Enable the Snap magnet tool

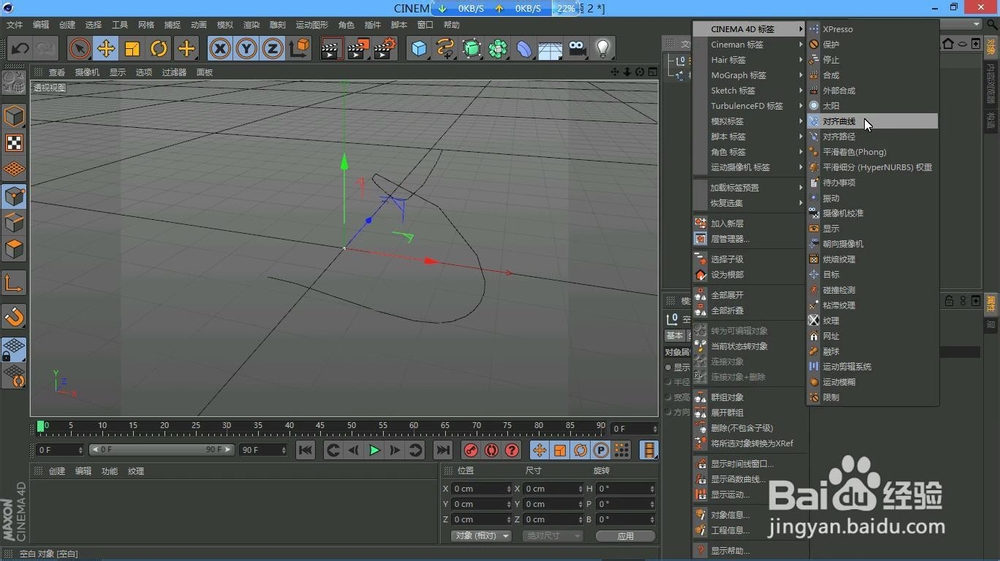click(x=14, y=317)
